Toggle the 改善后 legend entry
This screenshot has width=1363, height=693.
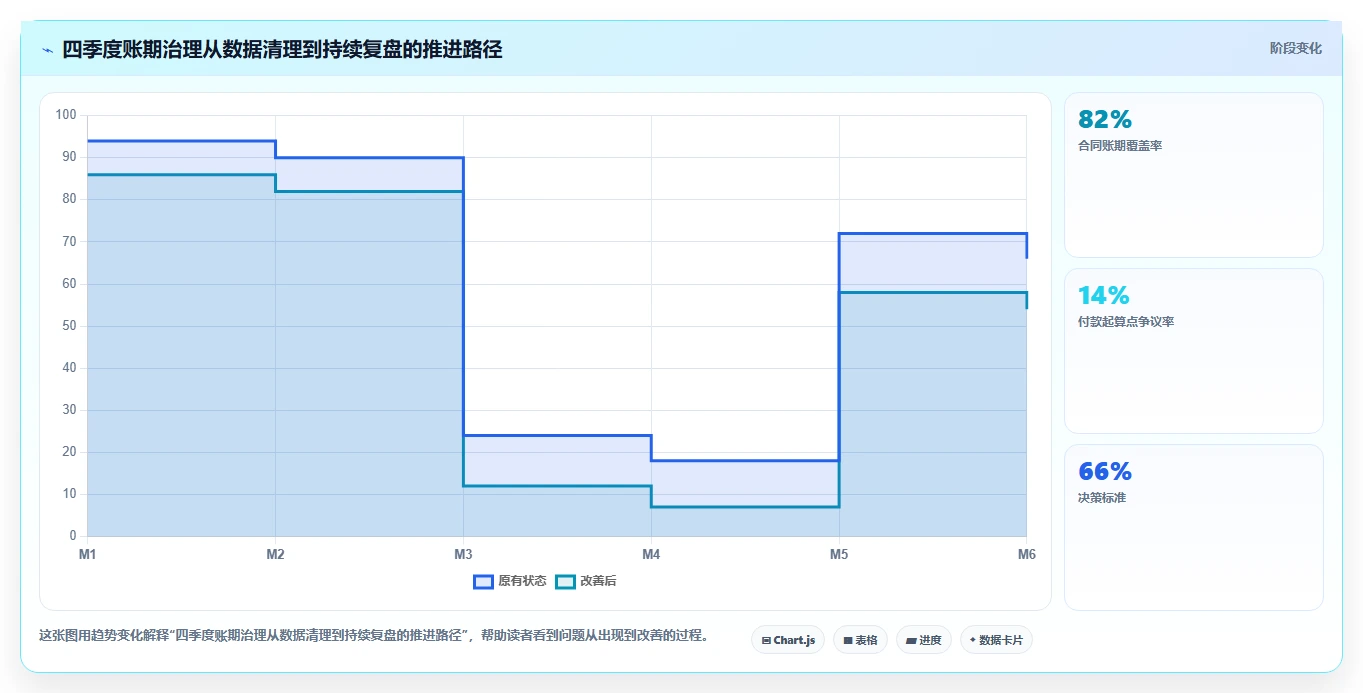pyautogui.click(x=586, y=581)
